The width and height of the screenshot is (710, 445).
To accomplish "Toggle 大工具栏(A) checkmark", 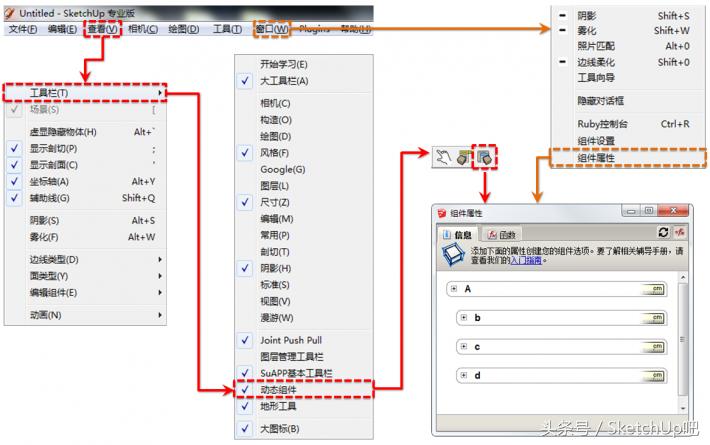I will tap(245, 81).
